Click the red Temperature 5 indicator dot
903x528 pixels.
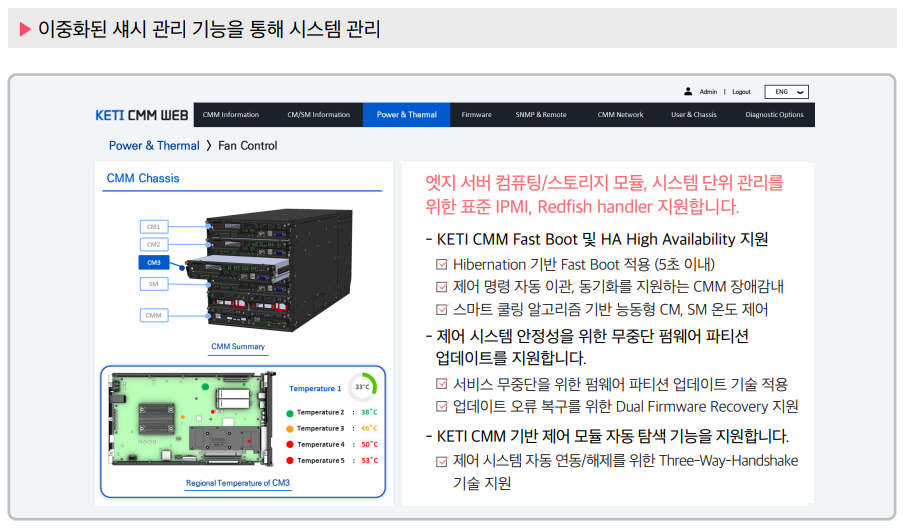(290, 460)
